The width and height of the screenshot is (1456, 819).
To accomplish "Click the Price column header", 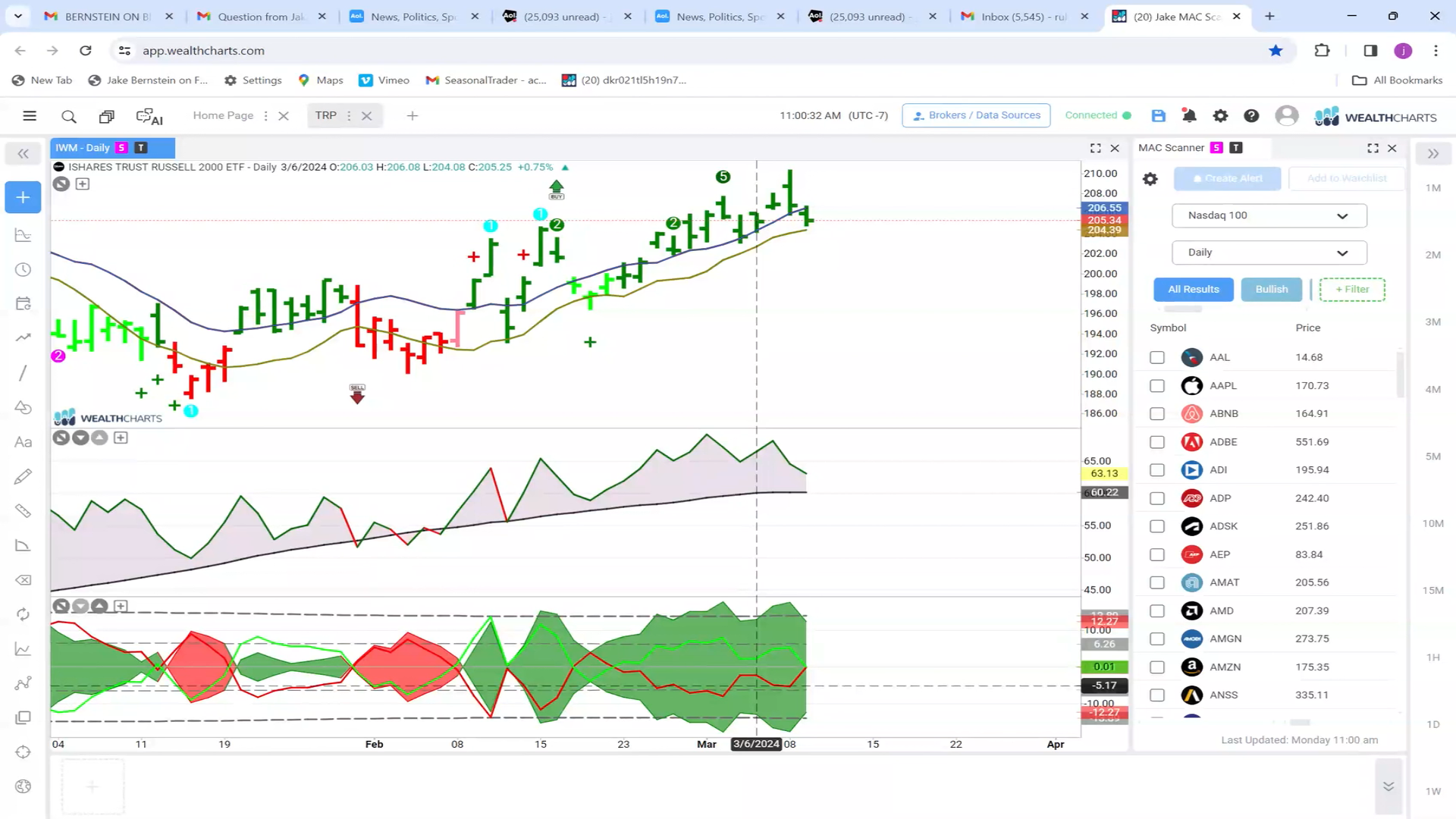I will [1307, 328].
